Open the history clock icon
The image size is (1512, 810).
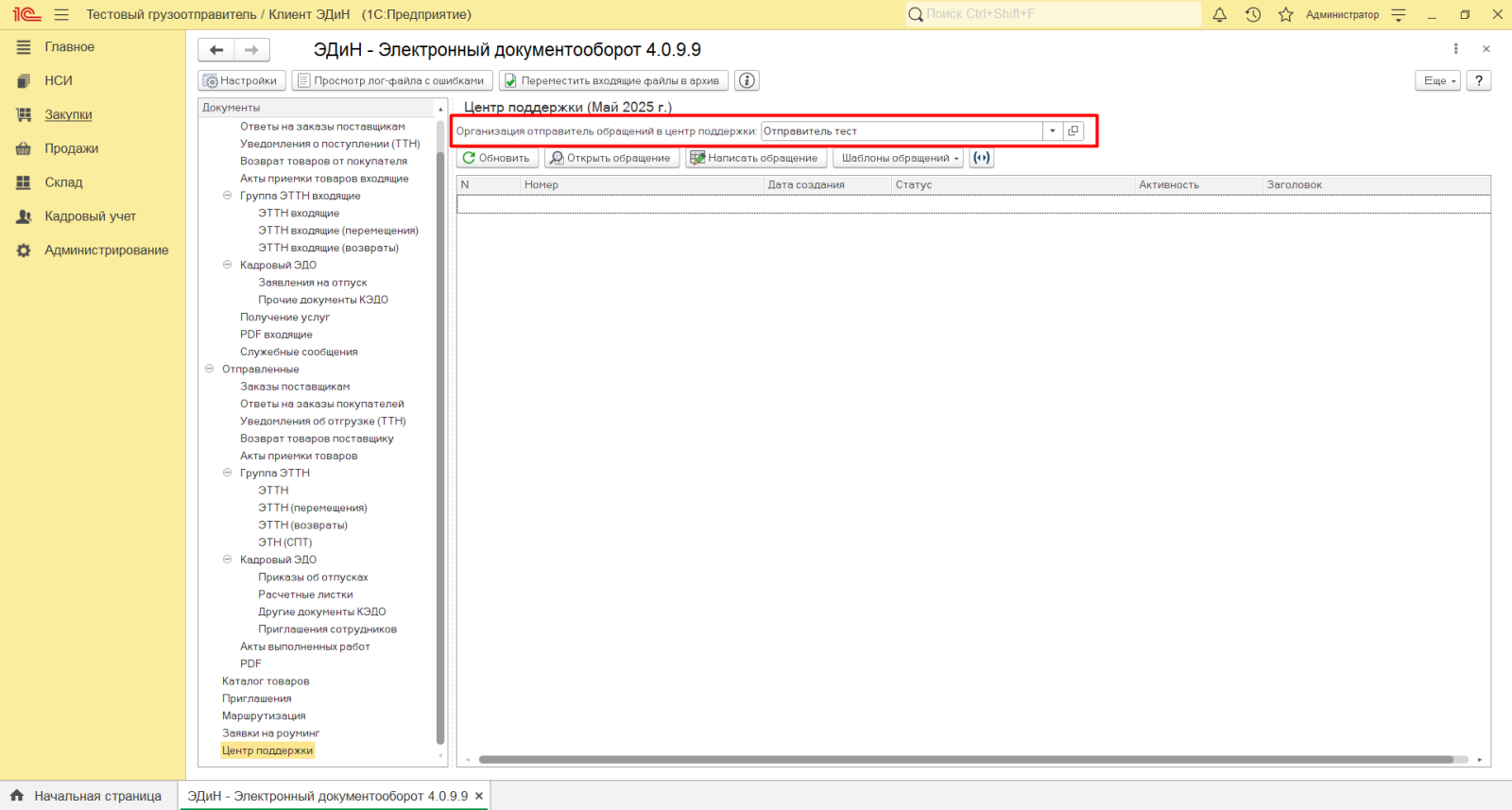point(1253,14)
